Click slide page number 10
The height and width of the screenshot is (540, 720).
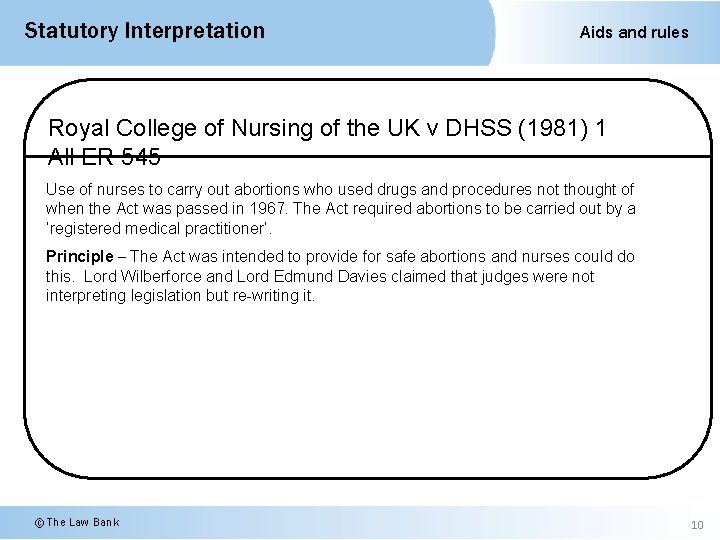pos(697,525)
